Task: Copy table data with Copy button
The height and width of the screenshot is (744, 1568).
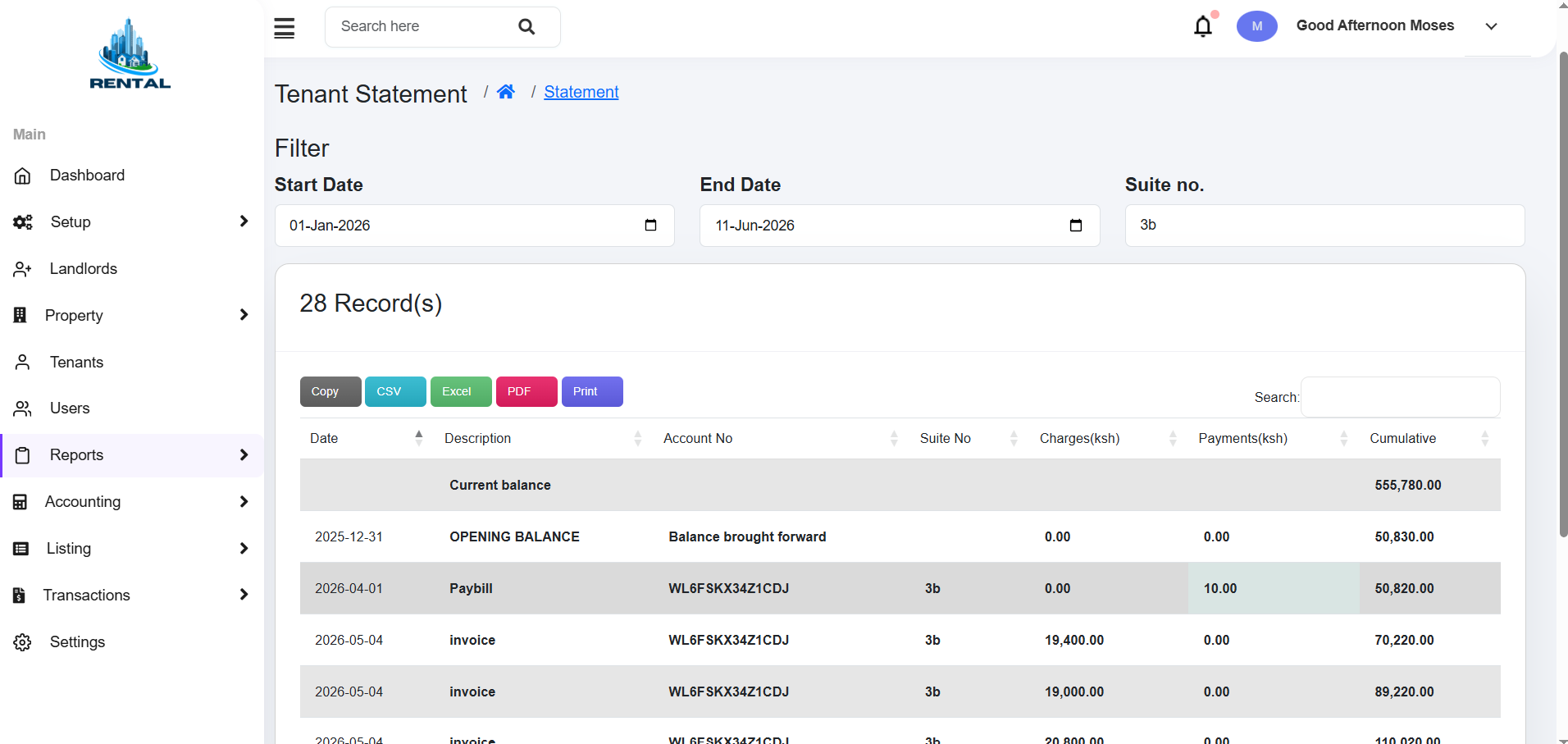Action: (330, 391)
